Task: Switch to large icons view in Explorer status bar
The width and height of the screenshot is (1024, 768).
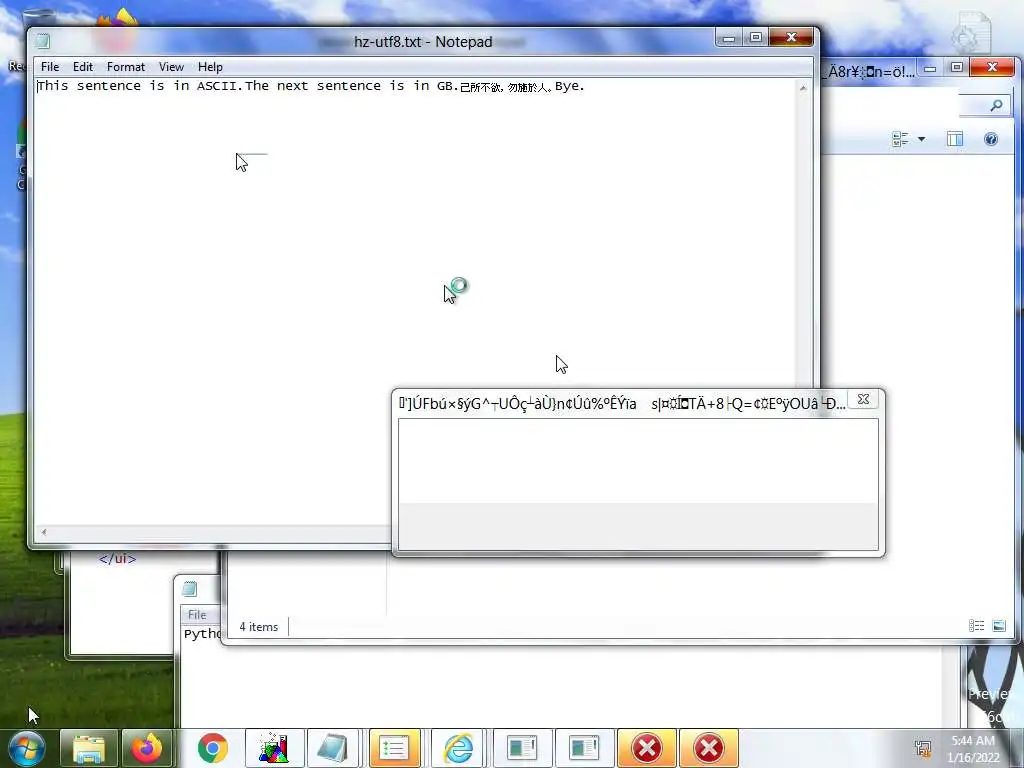Action: [999, 626]
